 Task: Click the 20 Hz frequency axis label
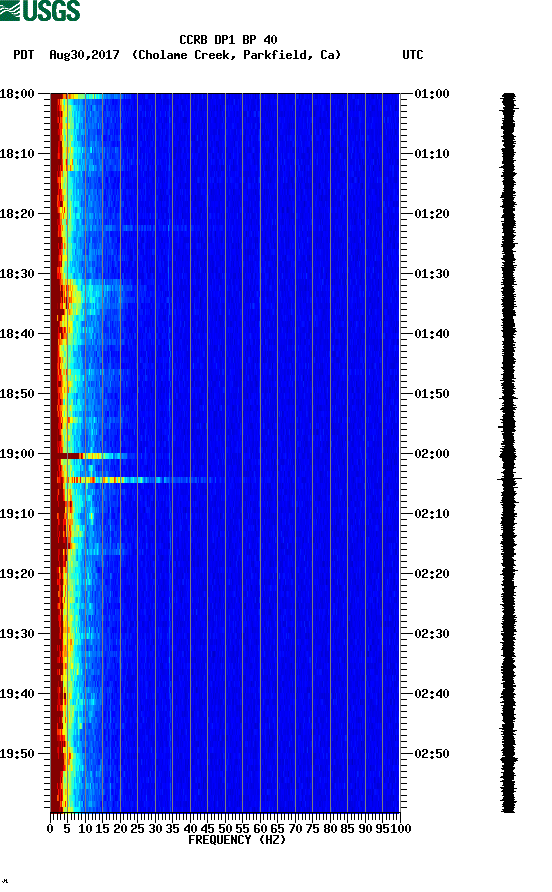(x=120, y=829)
